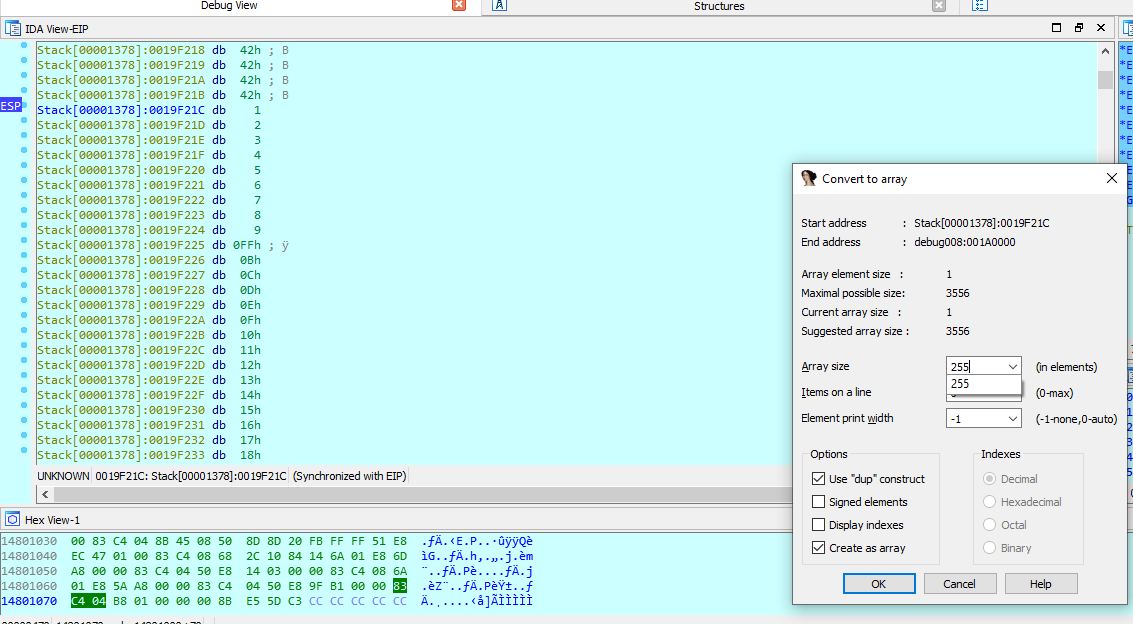Select Decimal index radio button
Viewport: 1133px width, 624px height.
989,479
